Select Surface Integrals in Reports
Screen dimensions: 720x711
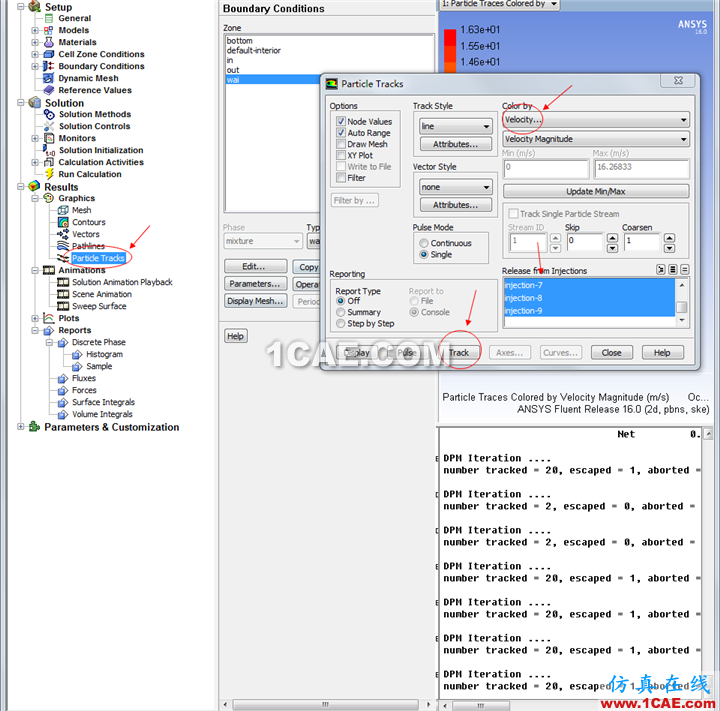pyautogui.click(x=103, y=402)
